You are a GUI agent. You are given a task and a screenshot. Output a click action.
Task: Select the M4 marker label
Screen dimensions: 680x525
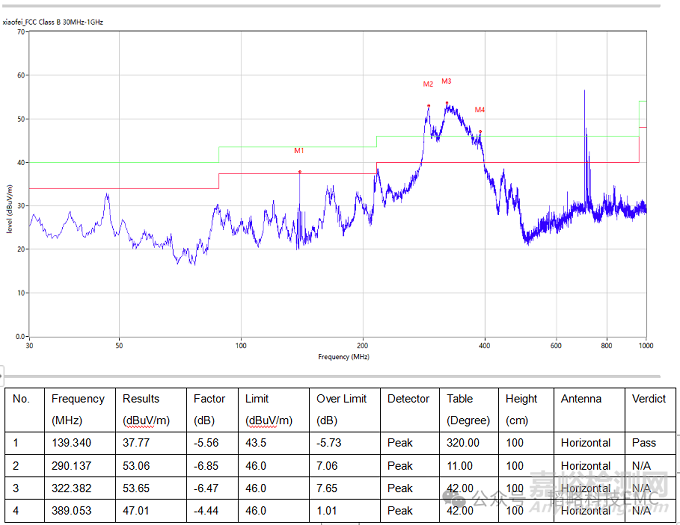pyautogui.click(x=480, y=109)
